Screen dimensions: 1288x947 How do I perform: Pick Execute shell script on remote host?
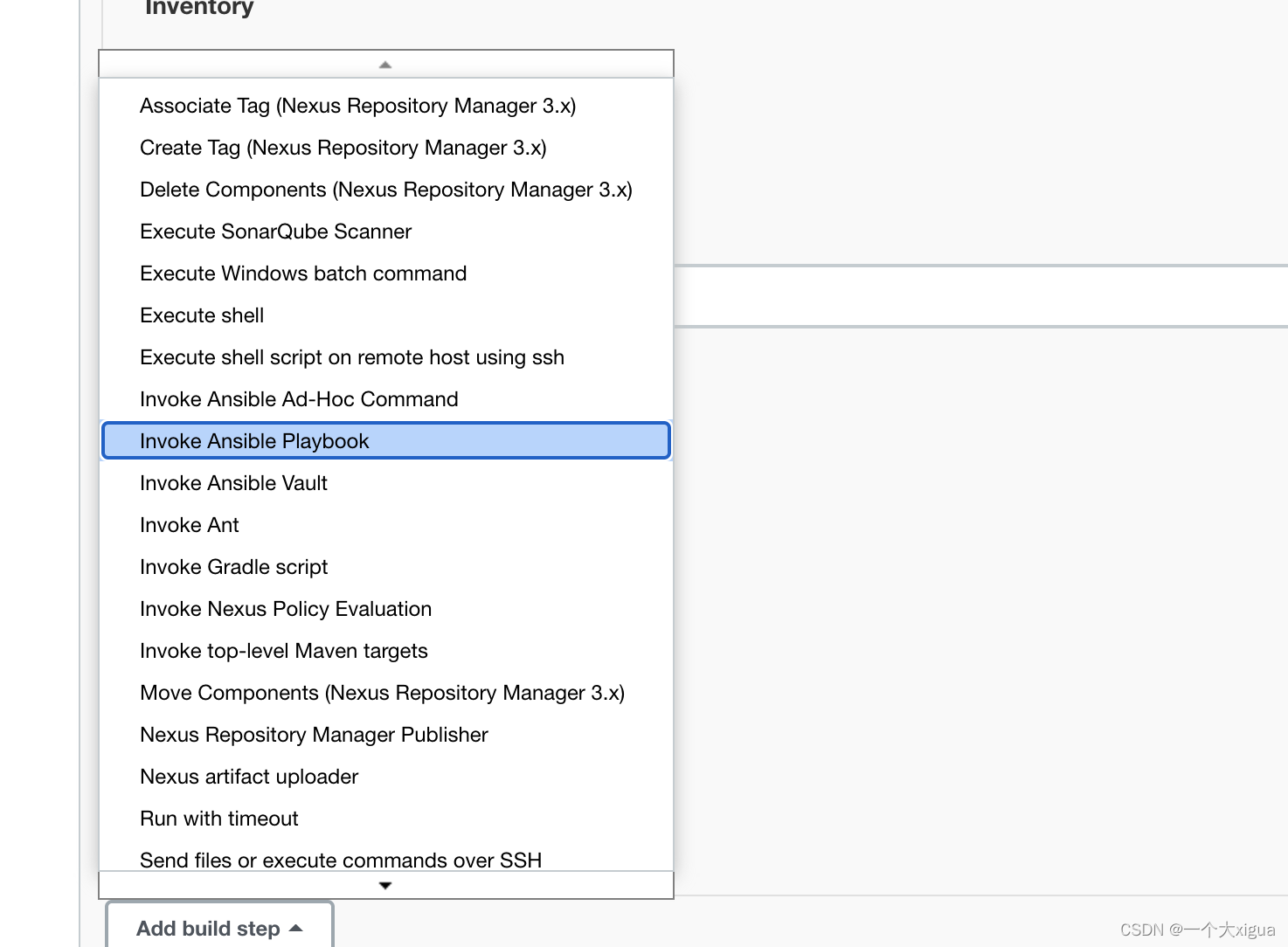pos(351,356)
